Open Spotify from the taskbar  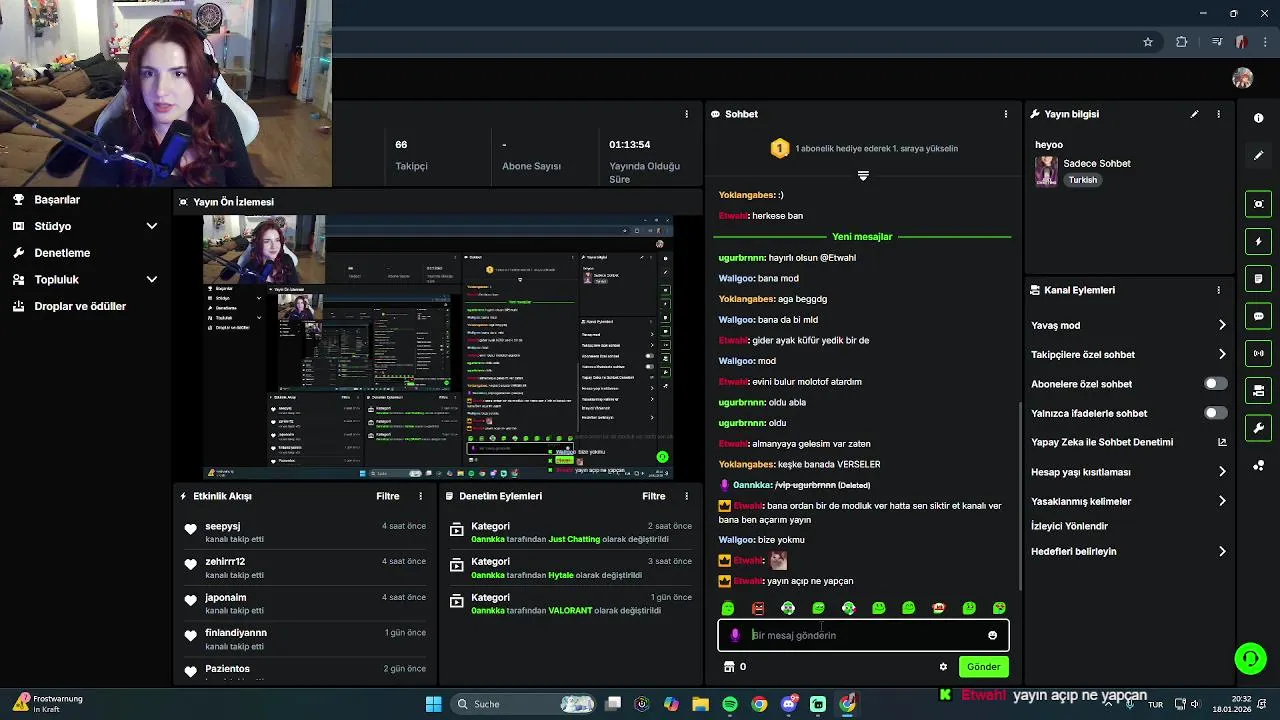(x=729, y=704)
